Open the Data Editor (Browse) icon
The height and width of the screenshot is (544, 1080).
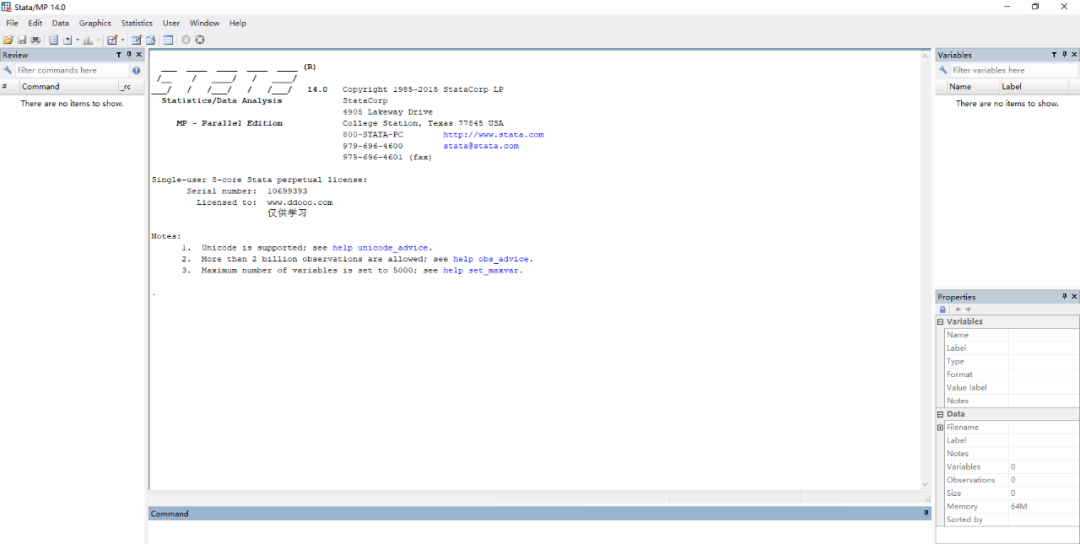pos(151,40)
